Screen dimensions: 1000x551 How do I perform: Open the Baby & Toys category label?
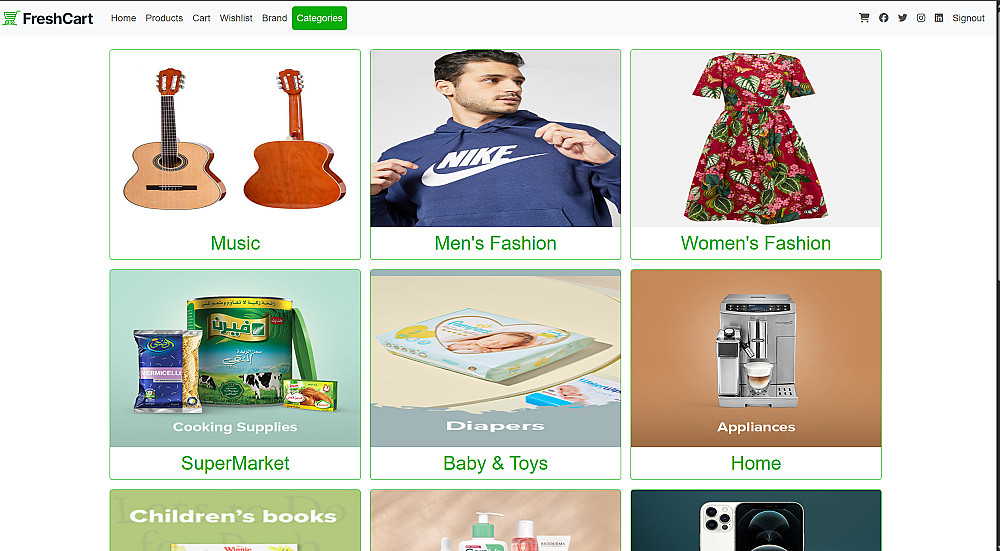click(x=496, y=463)
